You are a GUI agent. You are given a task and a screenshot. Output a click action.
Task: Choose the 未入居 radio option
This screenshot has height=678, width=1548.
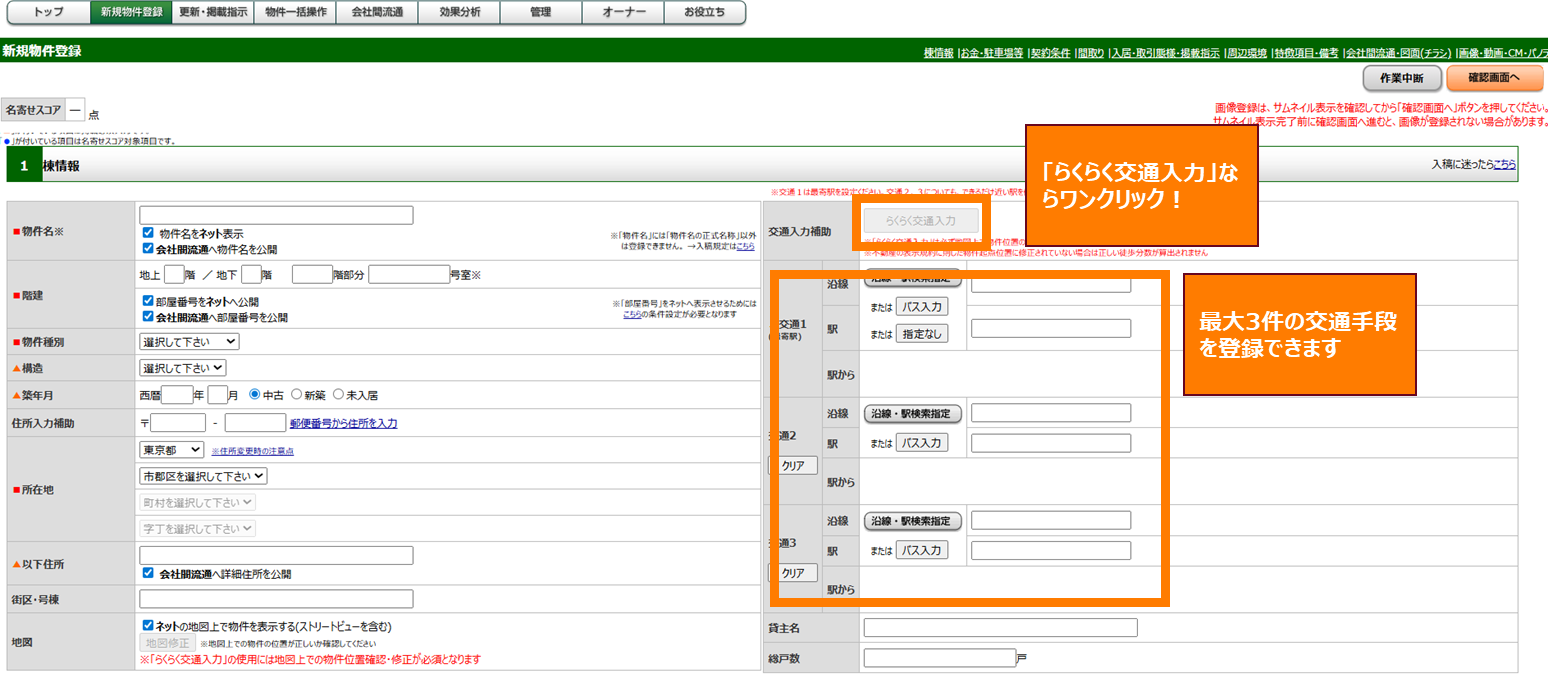pyautogui.click(x=338, y=394)
